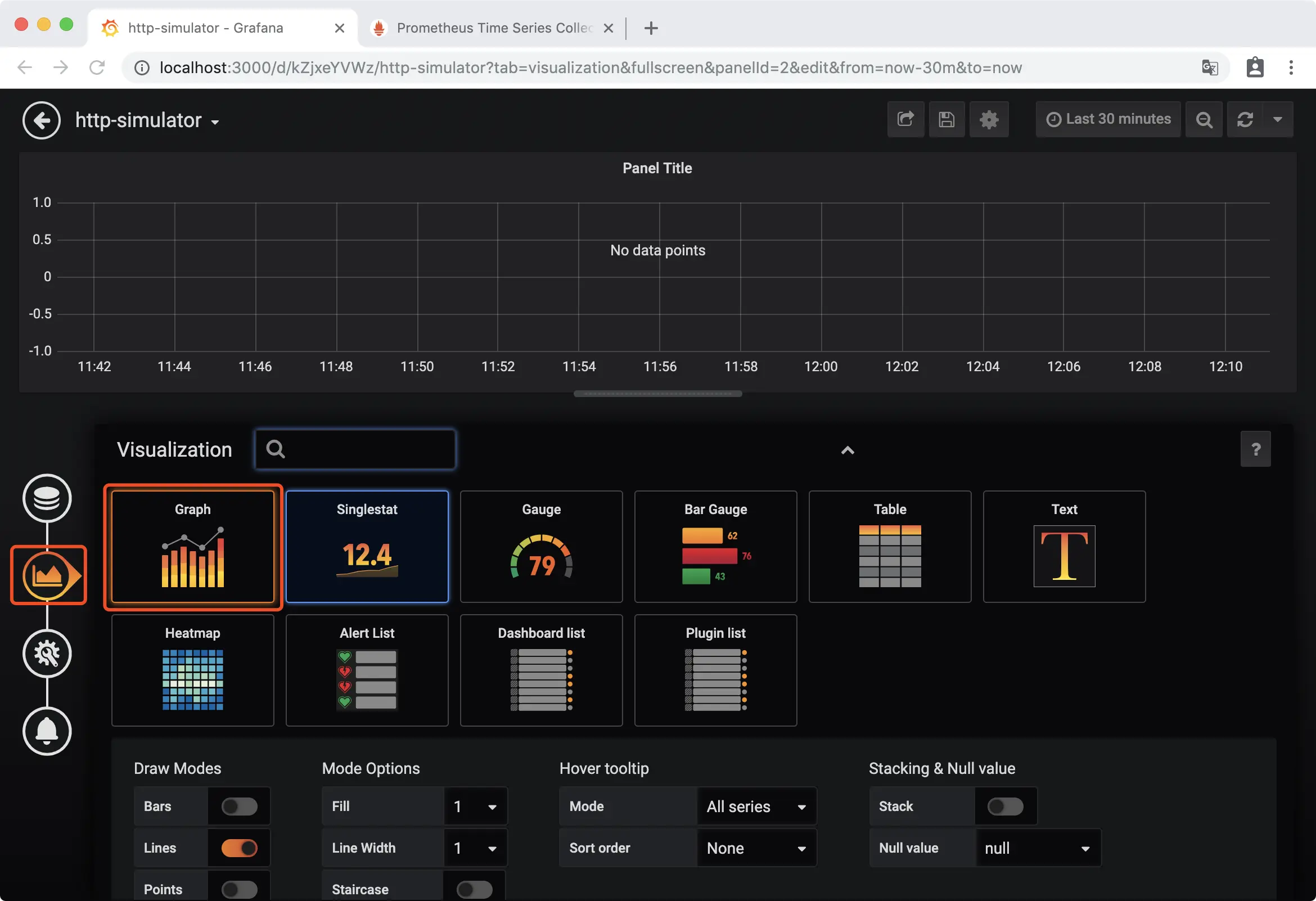The width and height of the screenshot is (1316, 901).
Task: Click the browser address bar URL
Action: [591, 68]
